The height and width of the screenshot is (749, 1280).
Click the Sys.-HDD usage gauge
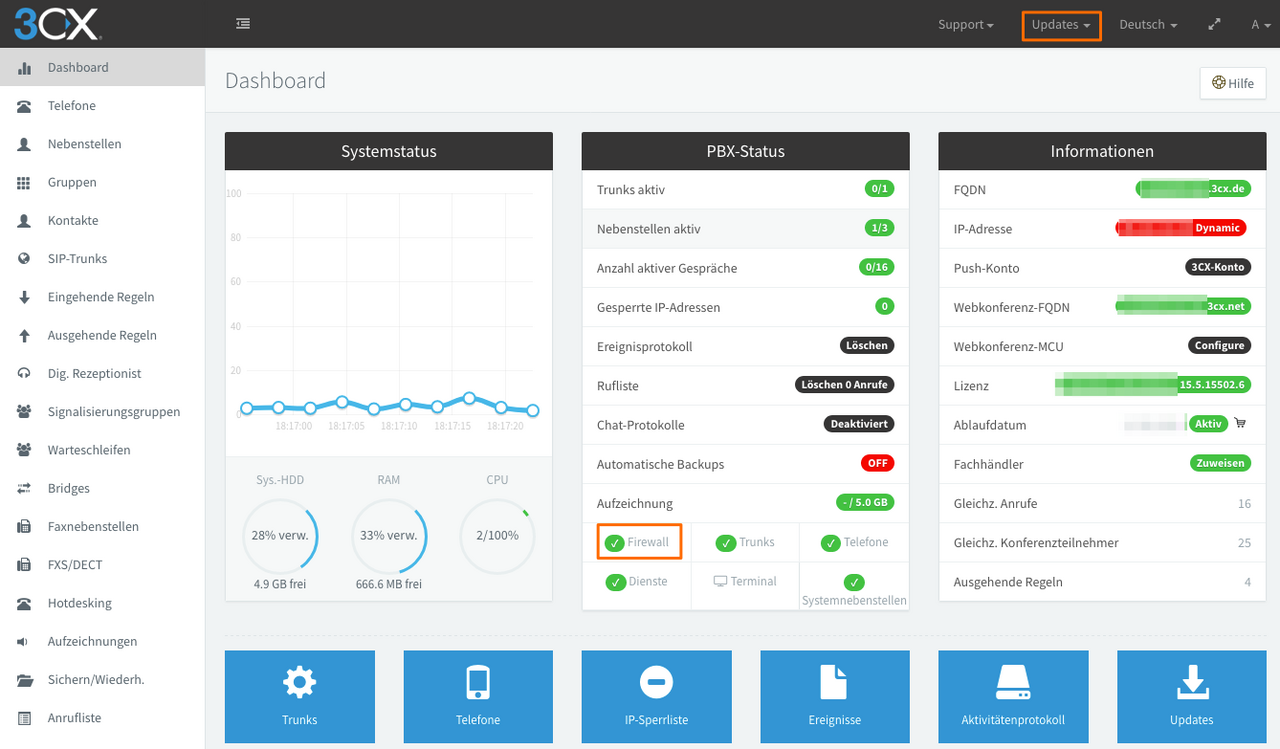[280, 536]
